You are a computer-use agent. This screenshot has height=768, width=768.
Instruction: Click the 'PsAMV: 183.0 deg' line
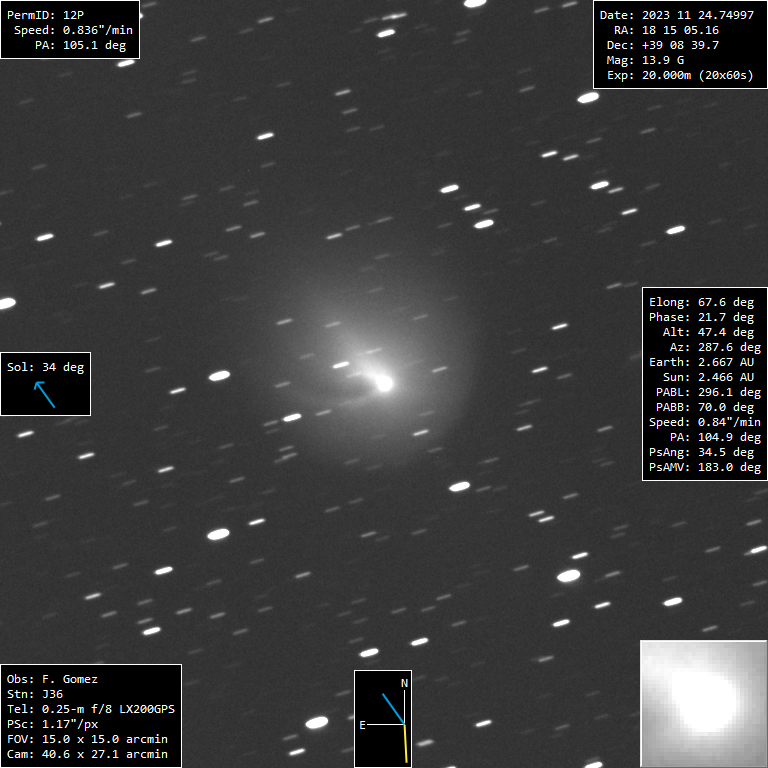click(705, 468)
